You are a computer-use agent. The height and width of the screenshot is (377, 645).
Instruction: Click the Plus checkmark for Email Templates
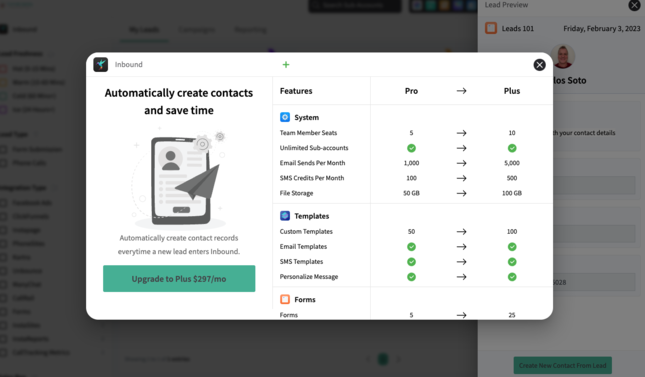coord(512,247)
